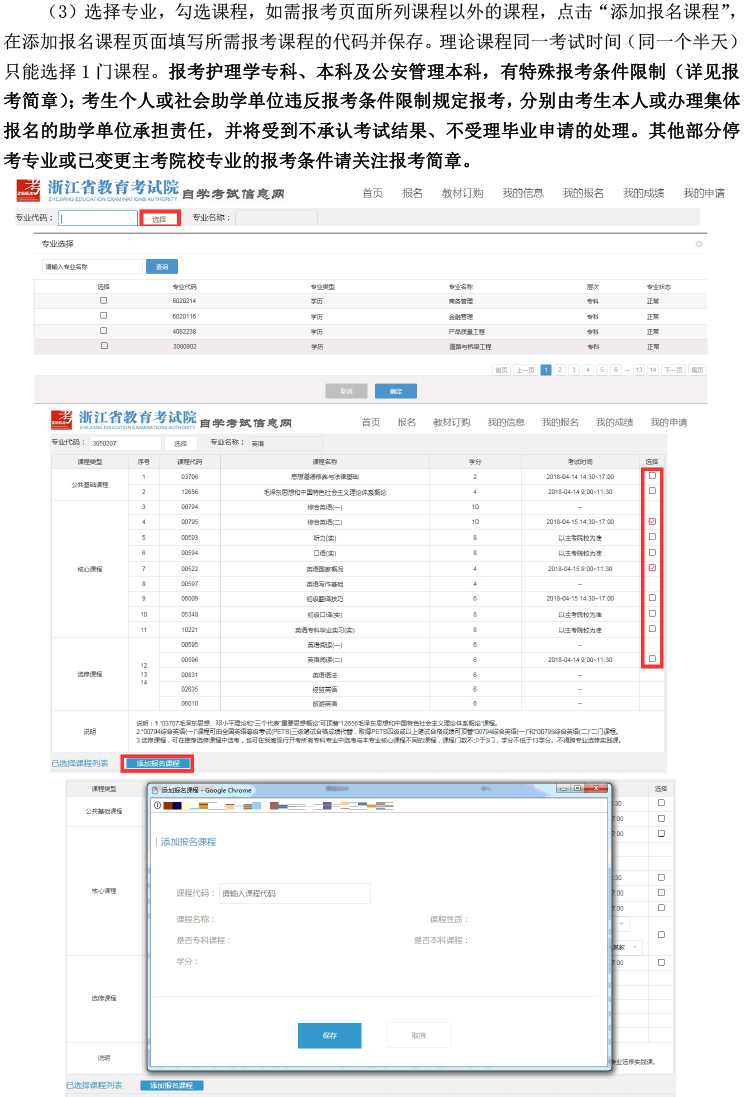This screenshot has height=1097, width=750.
Task: Click the red-boxed 选择 button beside the empty 专业代码 field
Action: [x=160, y=218]
